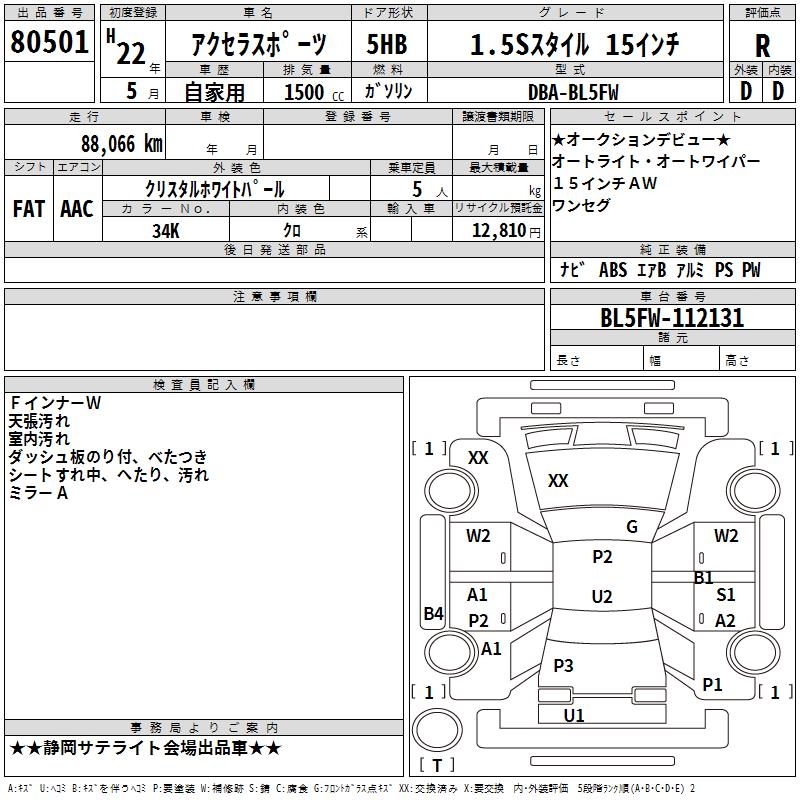Click the P1 paint marker
Screen dimensions: 800x800
(x=712, y=684)
